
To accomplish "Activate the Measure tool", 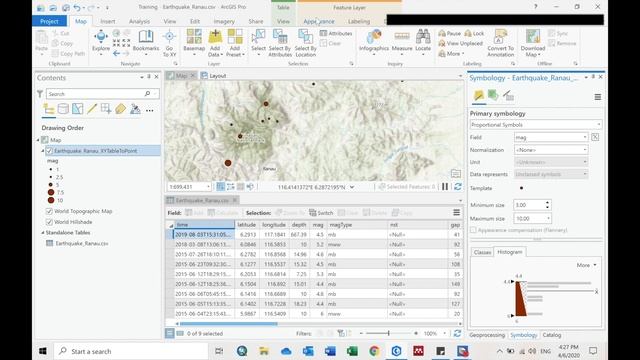I will click(402, 41).
